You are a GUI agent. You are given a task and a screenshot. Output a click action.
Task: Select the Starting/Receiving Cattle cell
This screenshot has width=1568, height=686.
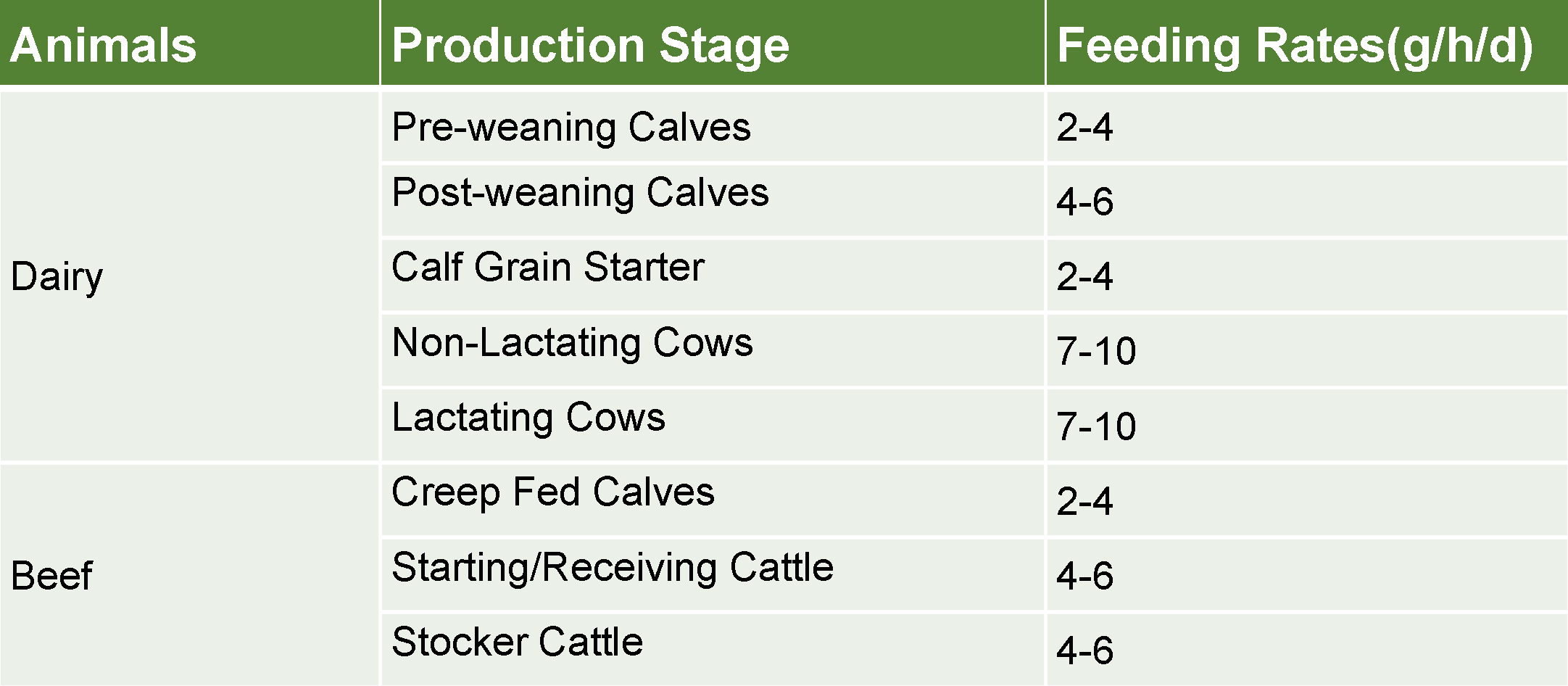pyautogui.click(x=713, y=575)
